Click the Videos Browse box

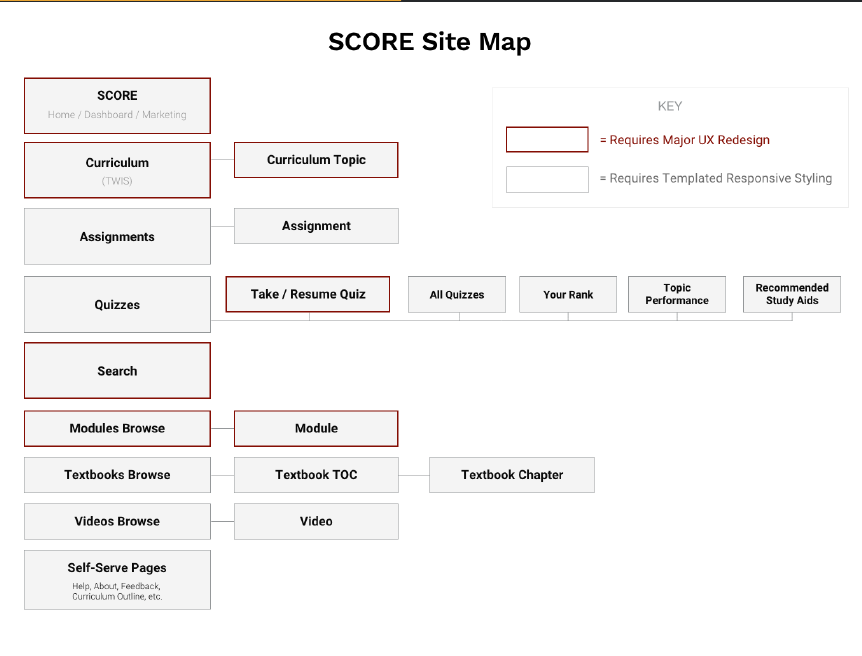[117, 521]
